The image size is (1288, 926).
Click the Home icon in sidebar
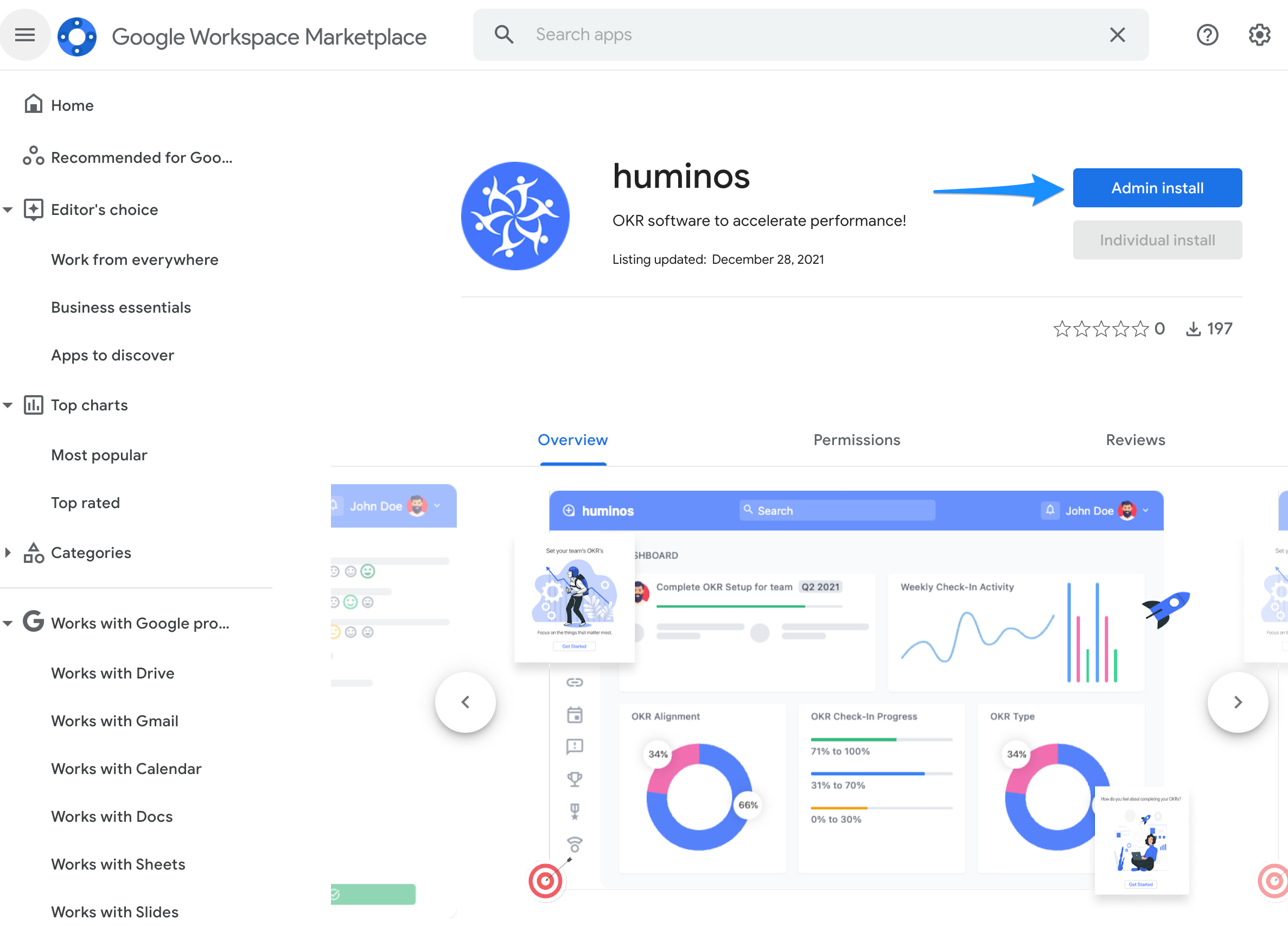point(34,104)
